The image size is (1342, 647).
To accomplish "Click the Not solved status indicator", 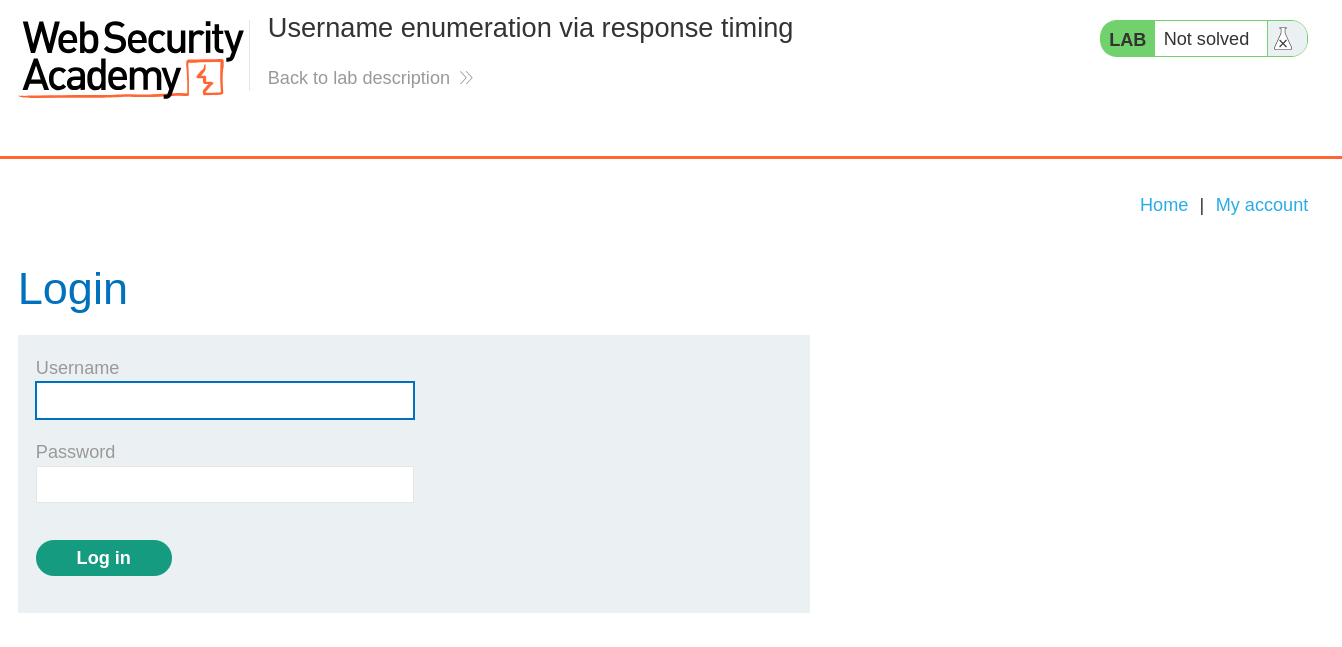I will 1209,38.
